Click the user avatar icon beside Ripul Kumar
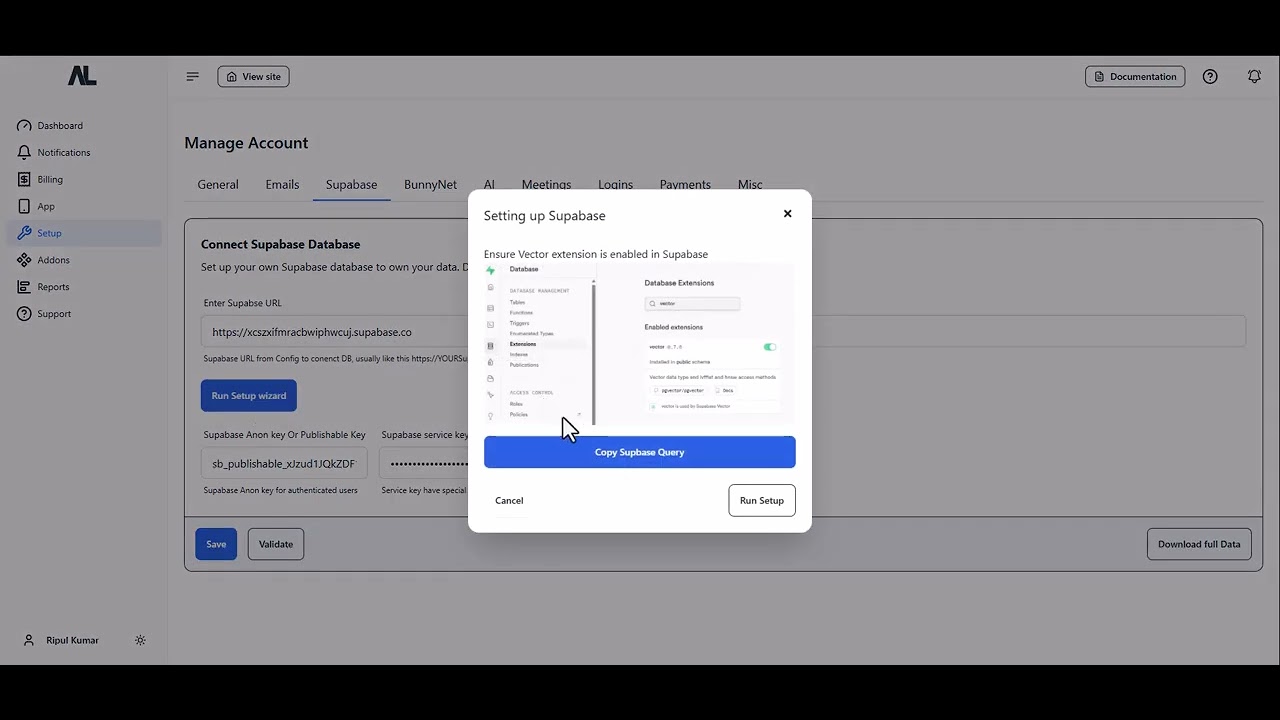This screenshot has height=720, width=1280. 29,640
